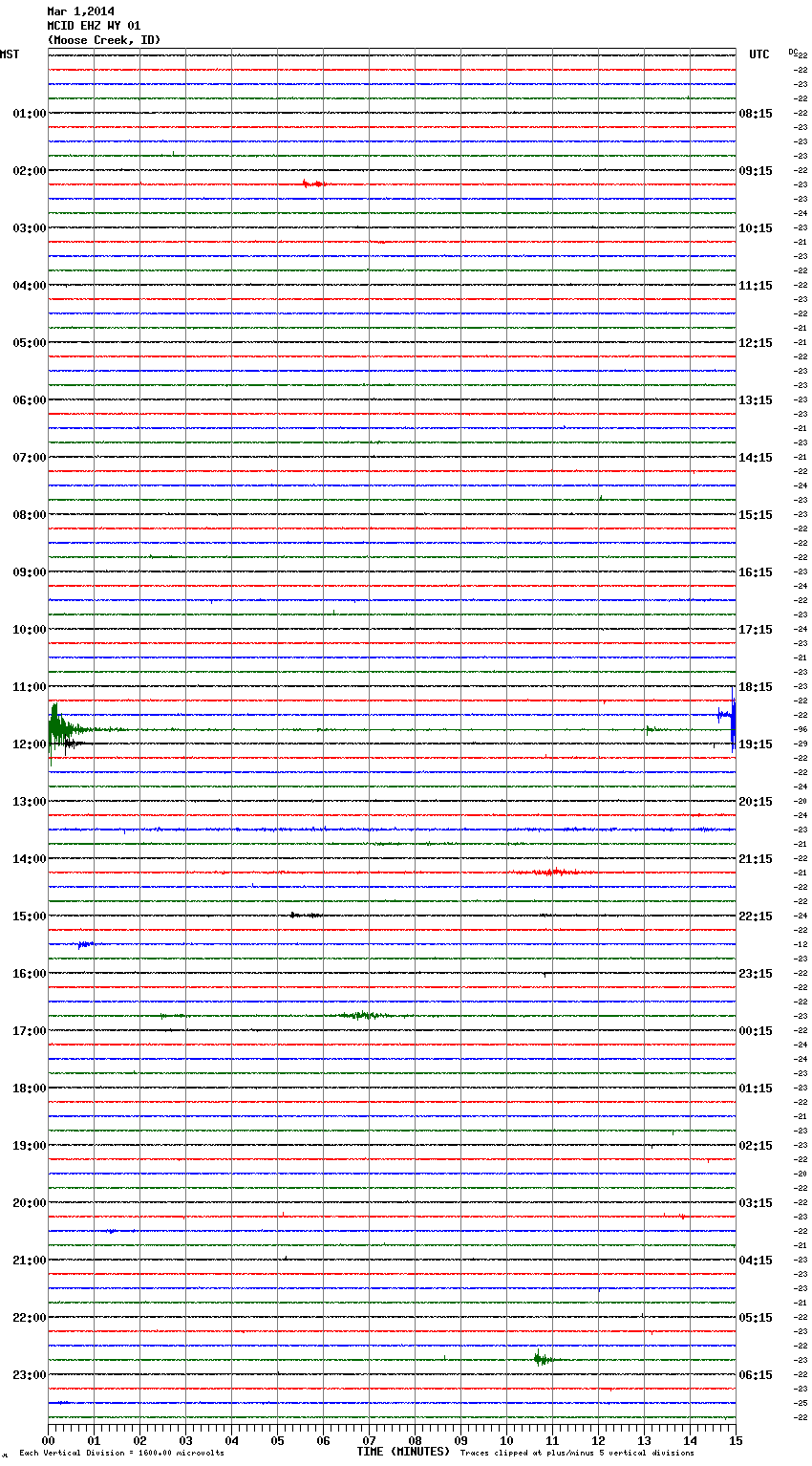Click the "19:15" UTC time label
This screenshot has height=1466, width=812.
click(756, 744)
